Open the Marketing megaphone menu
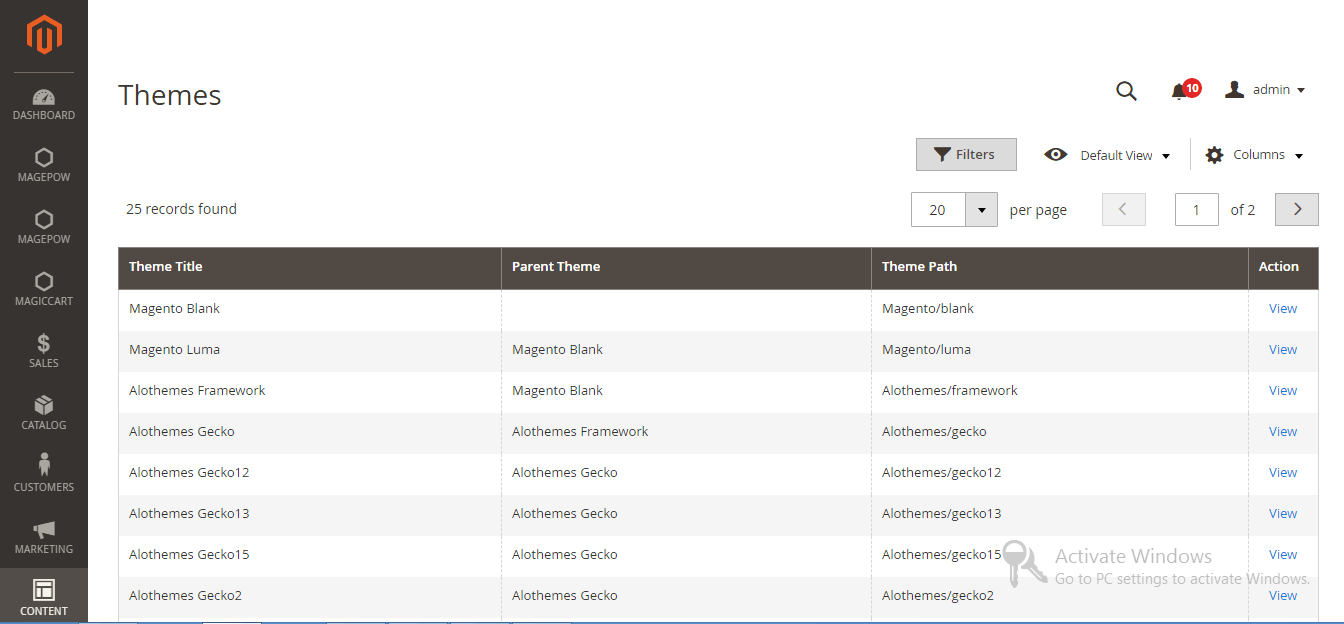 pos(44,537)
